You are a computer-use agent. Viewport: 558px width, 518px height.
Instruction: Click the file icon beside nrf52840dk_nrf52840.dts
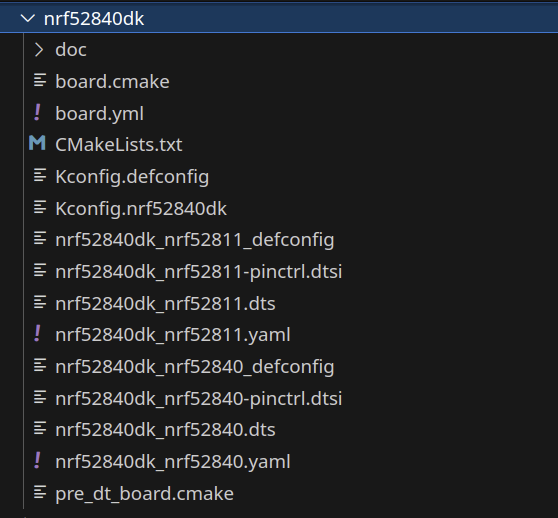pyautogui.click(x=40, y=428)
